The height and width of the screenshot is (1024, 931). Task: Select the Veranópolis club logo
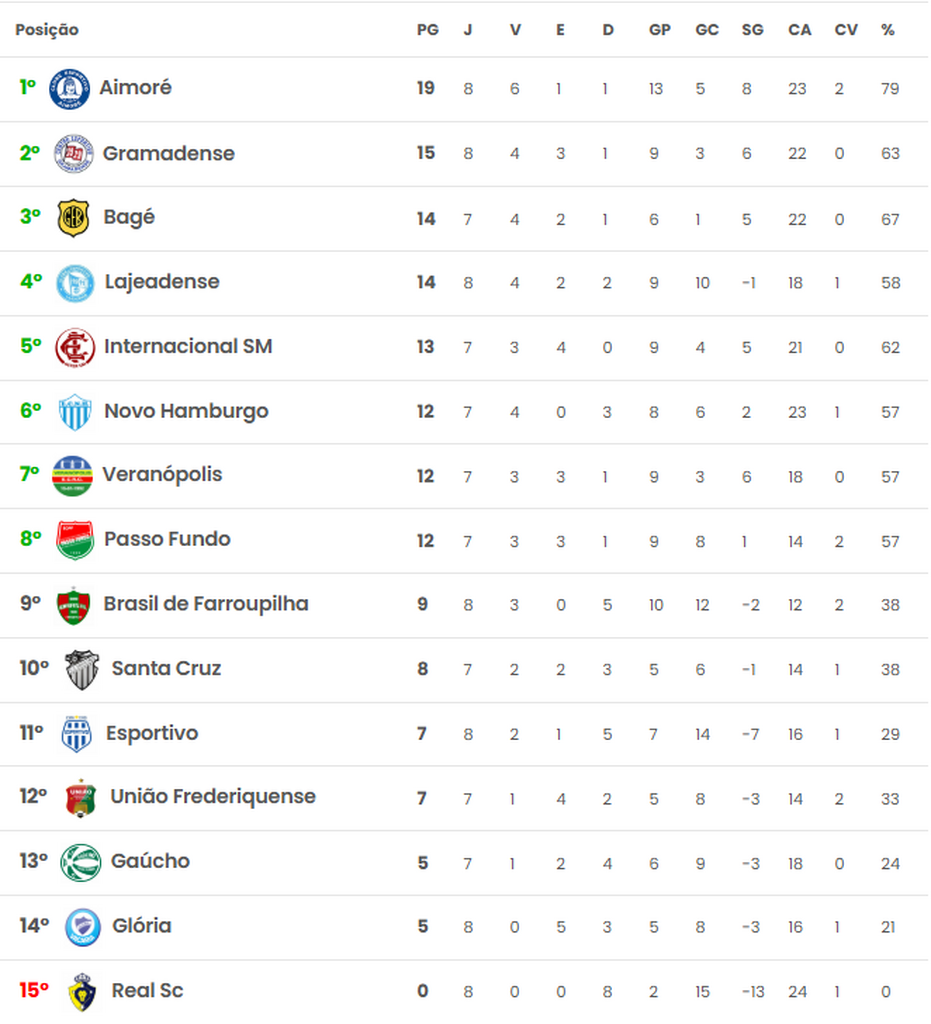72,476
